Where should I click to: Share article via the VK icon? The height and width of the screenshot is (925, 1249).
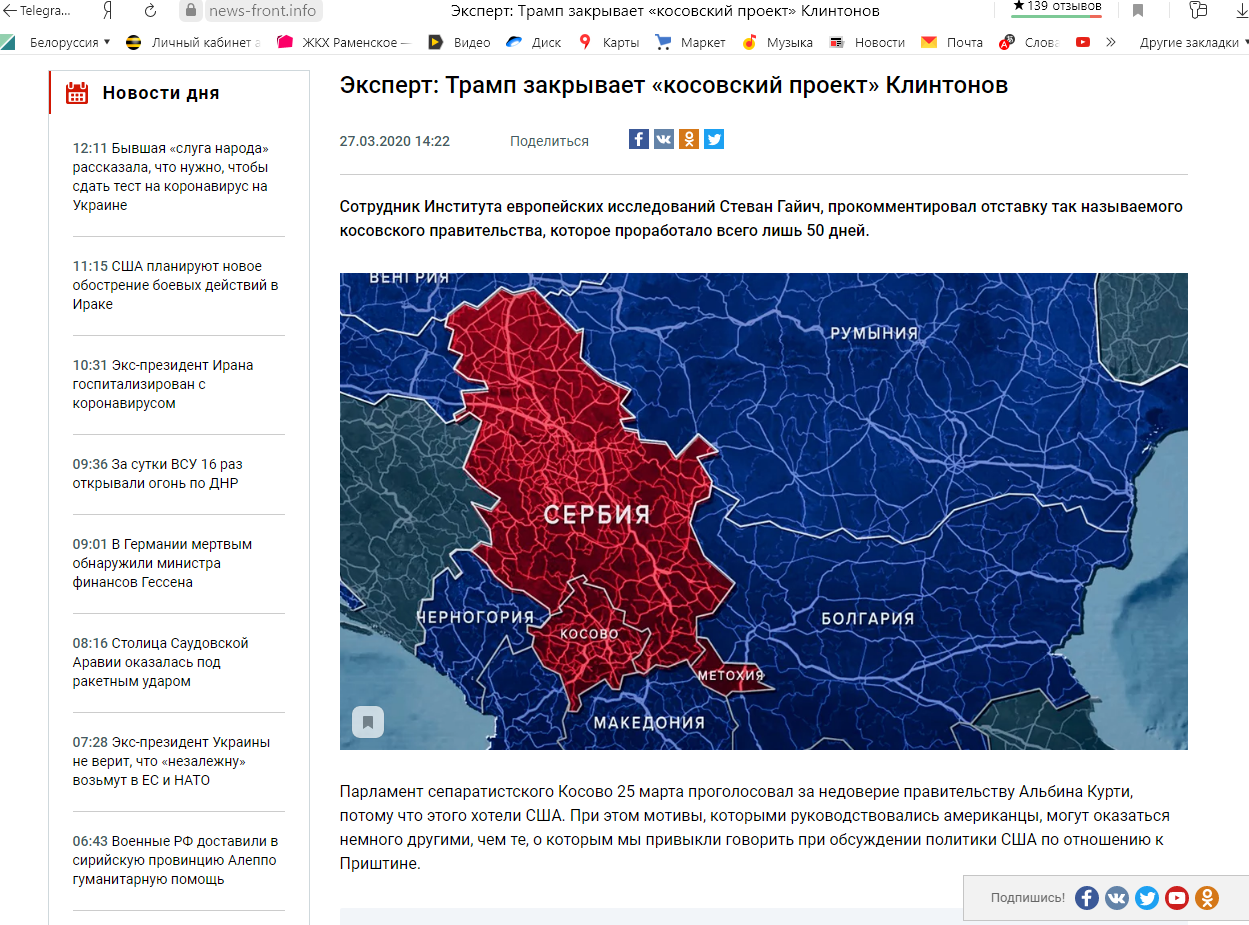664,140
